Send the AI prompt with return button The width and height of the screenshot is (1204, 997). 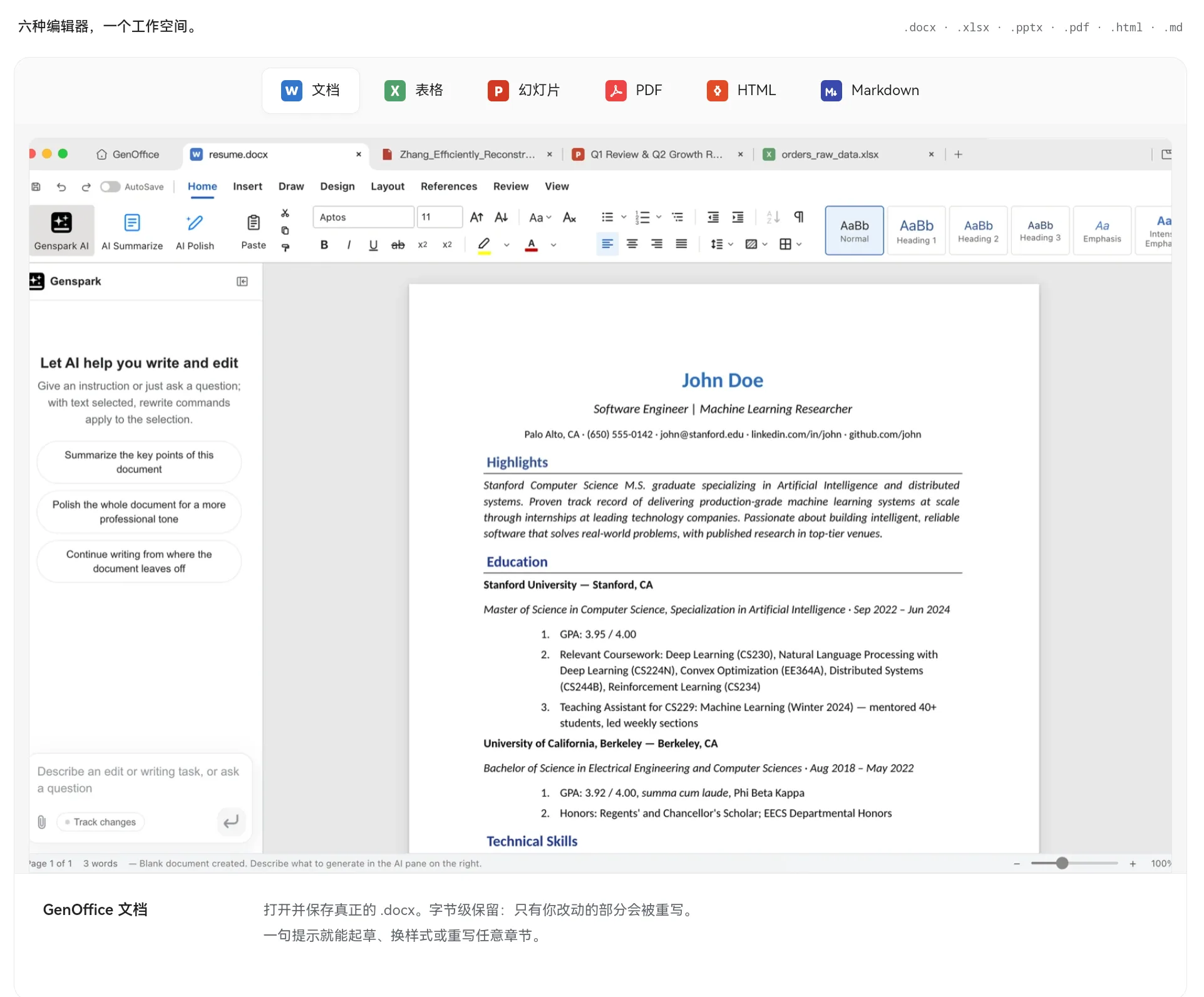coord(231,821)
